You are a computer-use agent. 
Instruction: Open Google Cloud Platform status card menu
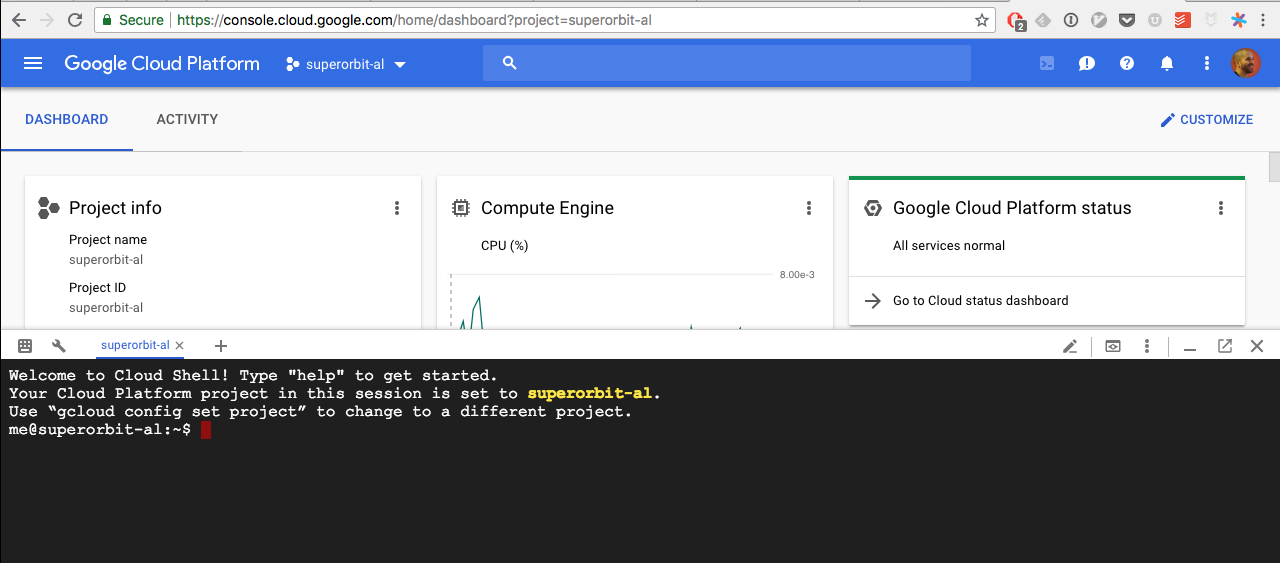click(x=1221, y=208)
